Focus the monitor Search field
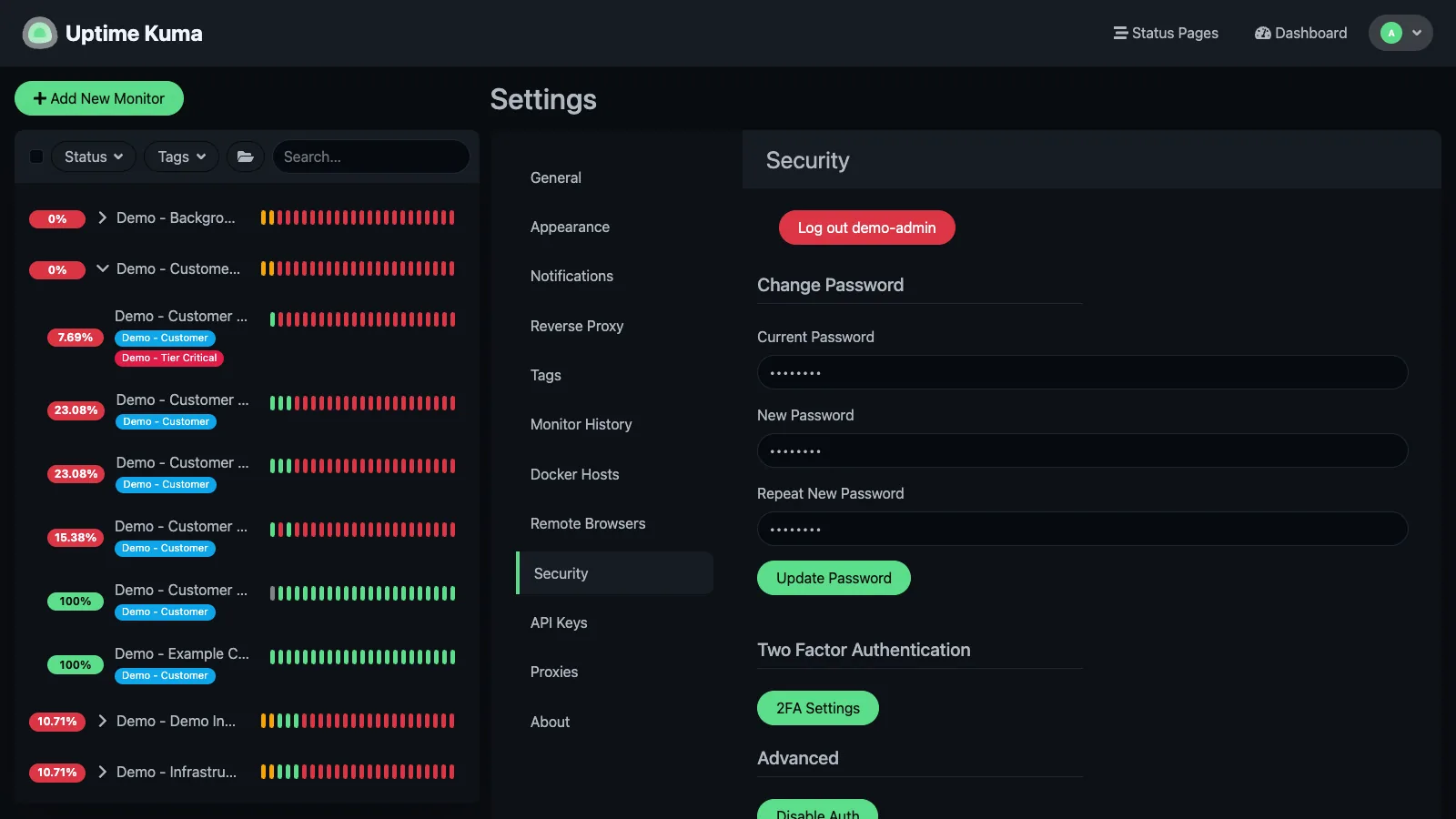1456x819 pixels. tap(371, 157)
